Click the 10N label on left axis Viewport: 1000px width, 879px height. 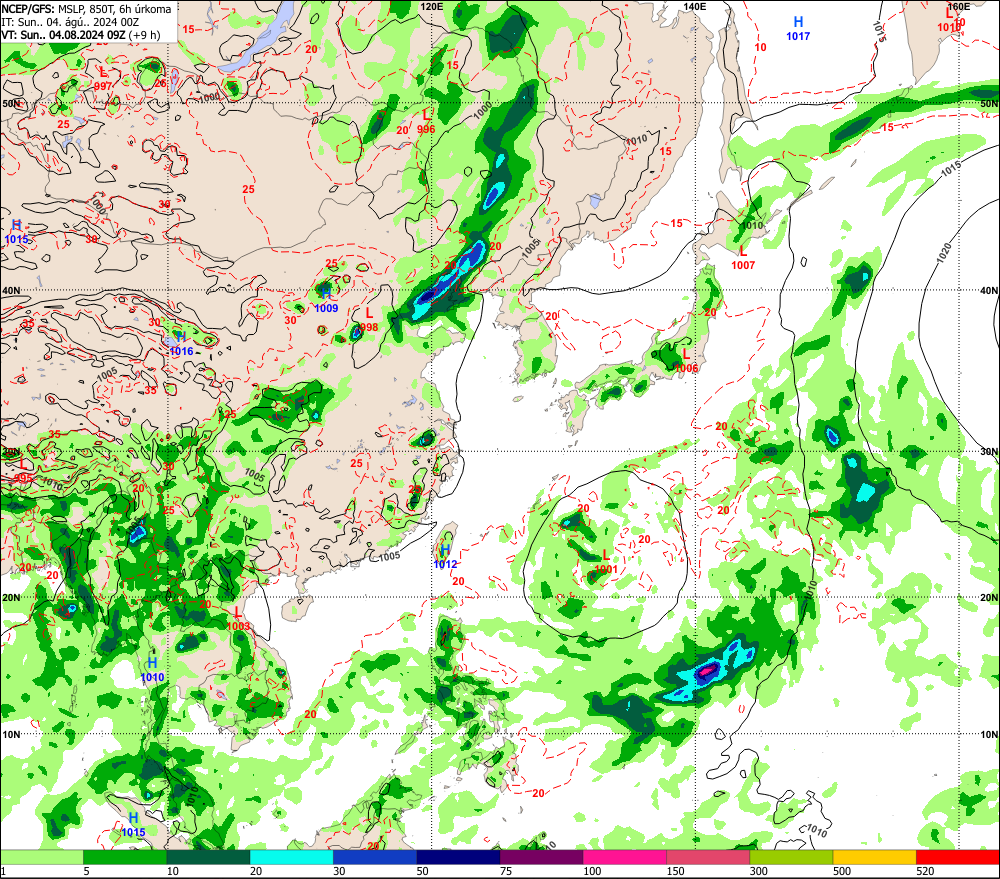11,734
